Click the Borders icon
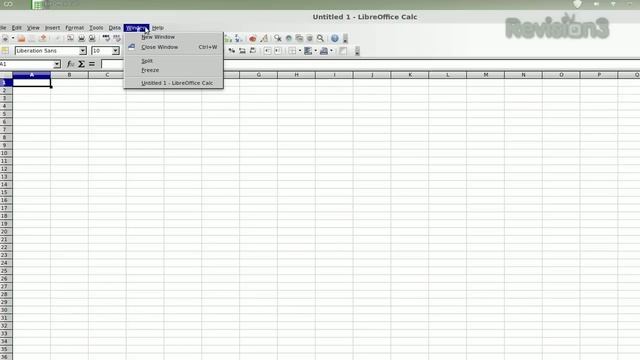The height and width of the screenshot is (360, 640). pos(292,51)
